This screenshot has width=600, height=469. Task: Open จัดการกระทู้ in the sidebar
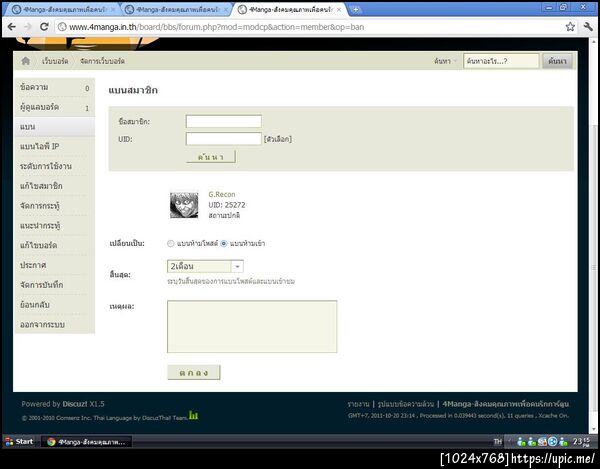click(54, 206)
